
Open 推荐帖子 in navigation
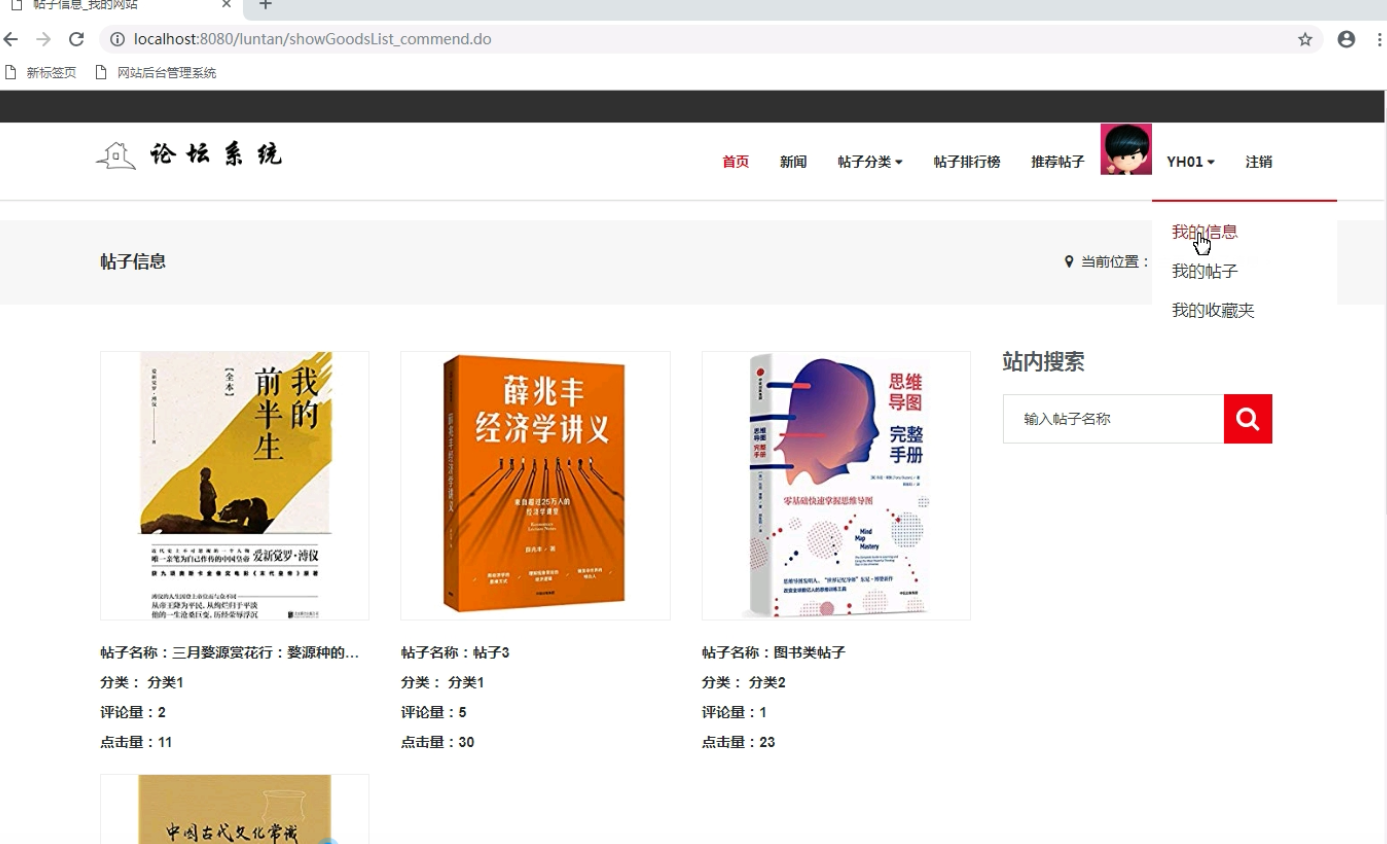point(1058,161)
